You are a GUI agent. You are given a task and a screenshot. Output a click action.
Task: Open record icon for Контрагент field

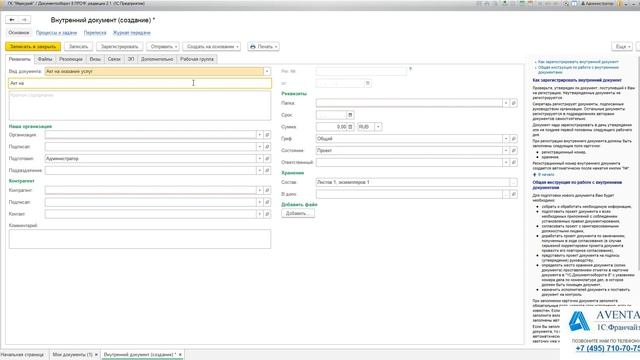coord(267,190)
